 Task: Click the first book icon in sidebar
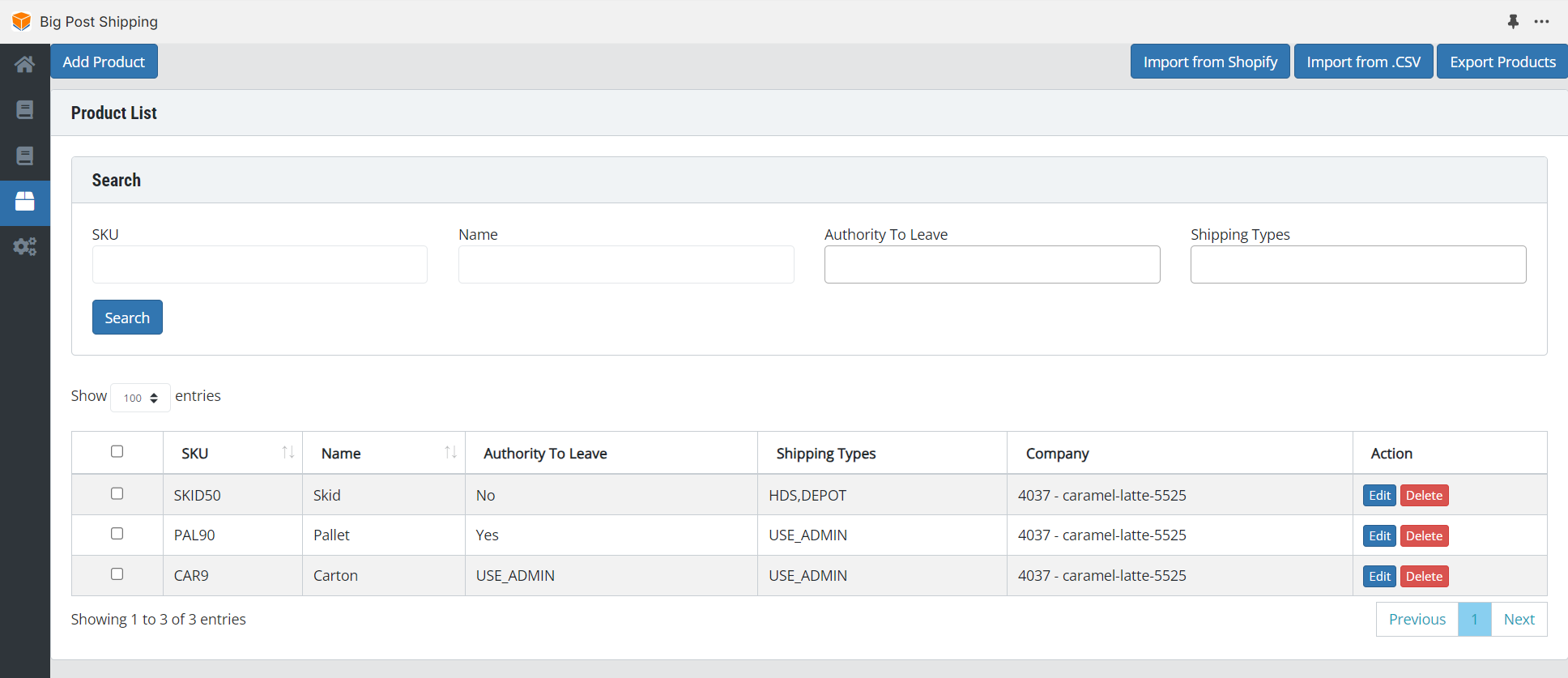(25, 110)
